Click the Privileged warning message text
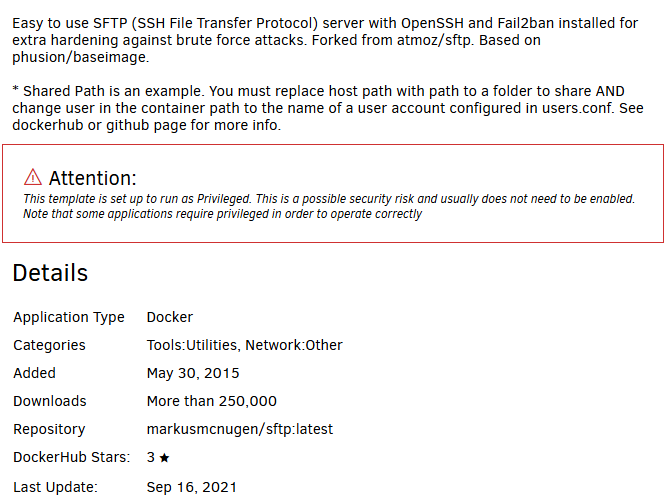Viewport: 668px width, 504px height. (x=329, y=206)
